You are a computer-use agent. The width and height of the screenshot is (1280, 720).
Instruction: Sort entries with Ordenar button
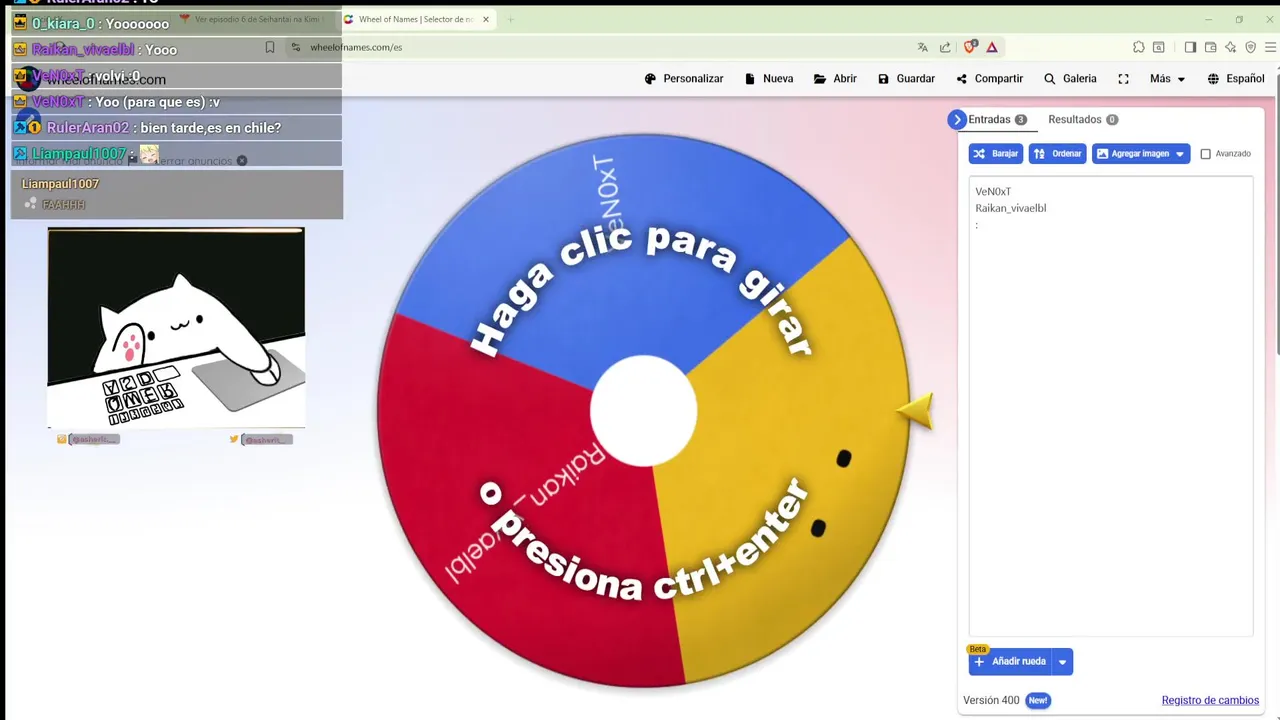pyautogui.click(x=1057, y=154)
